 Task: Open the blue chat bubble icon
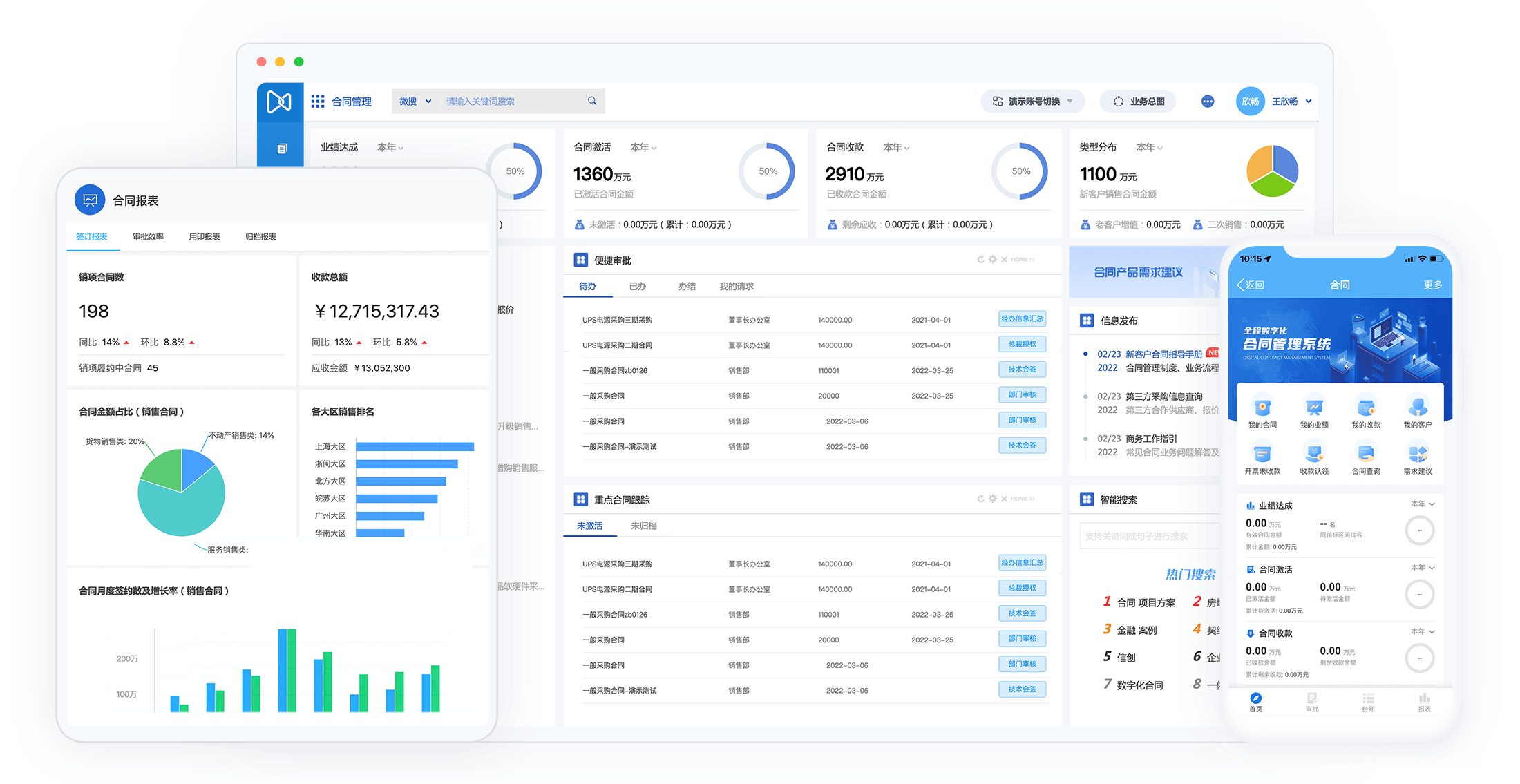click(x=1207, y=102)
